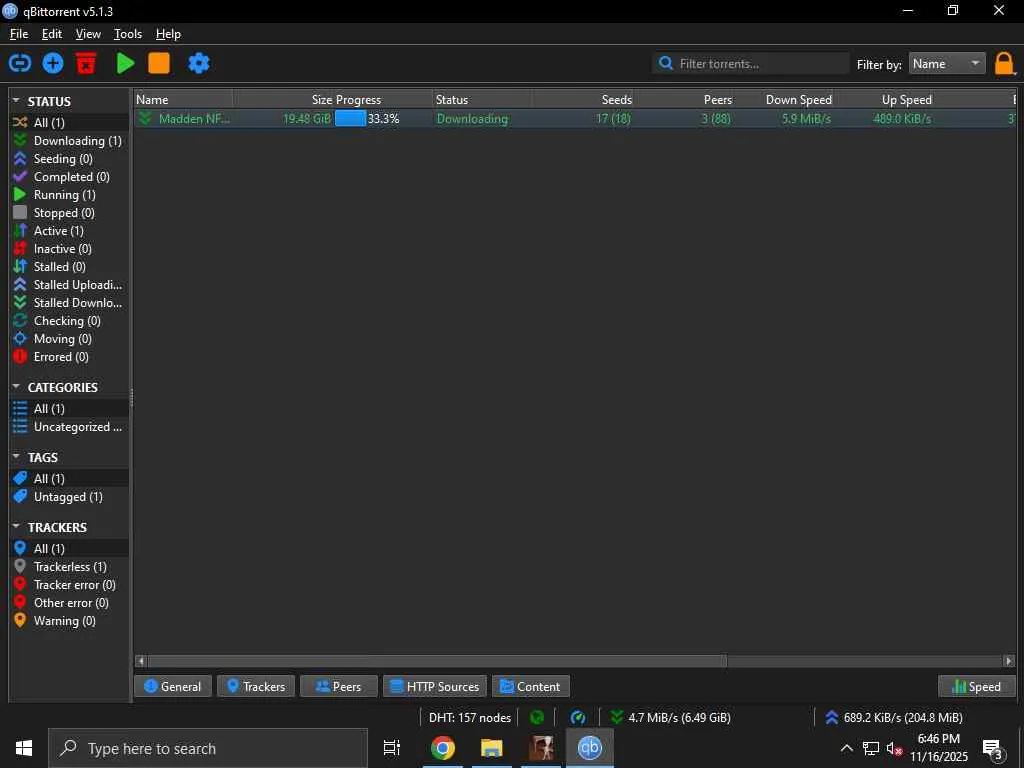Stop torrent with orange square icon

pos(159,63)
